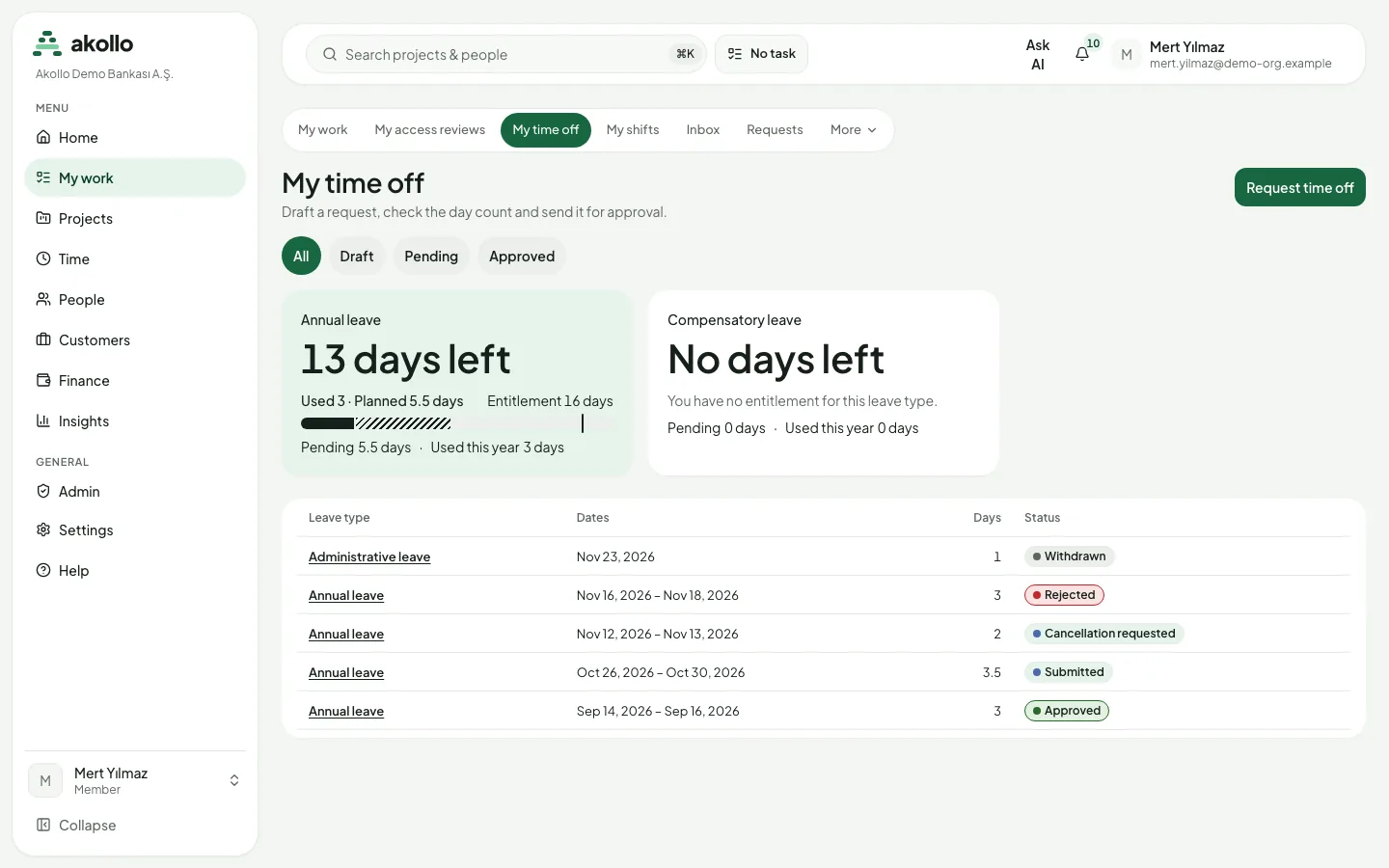This screenshot has height=868, width=1389.
Task: Open Ask AI assistant
Action: [1038, 55]
